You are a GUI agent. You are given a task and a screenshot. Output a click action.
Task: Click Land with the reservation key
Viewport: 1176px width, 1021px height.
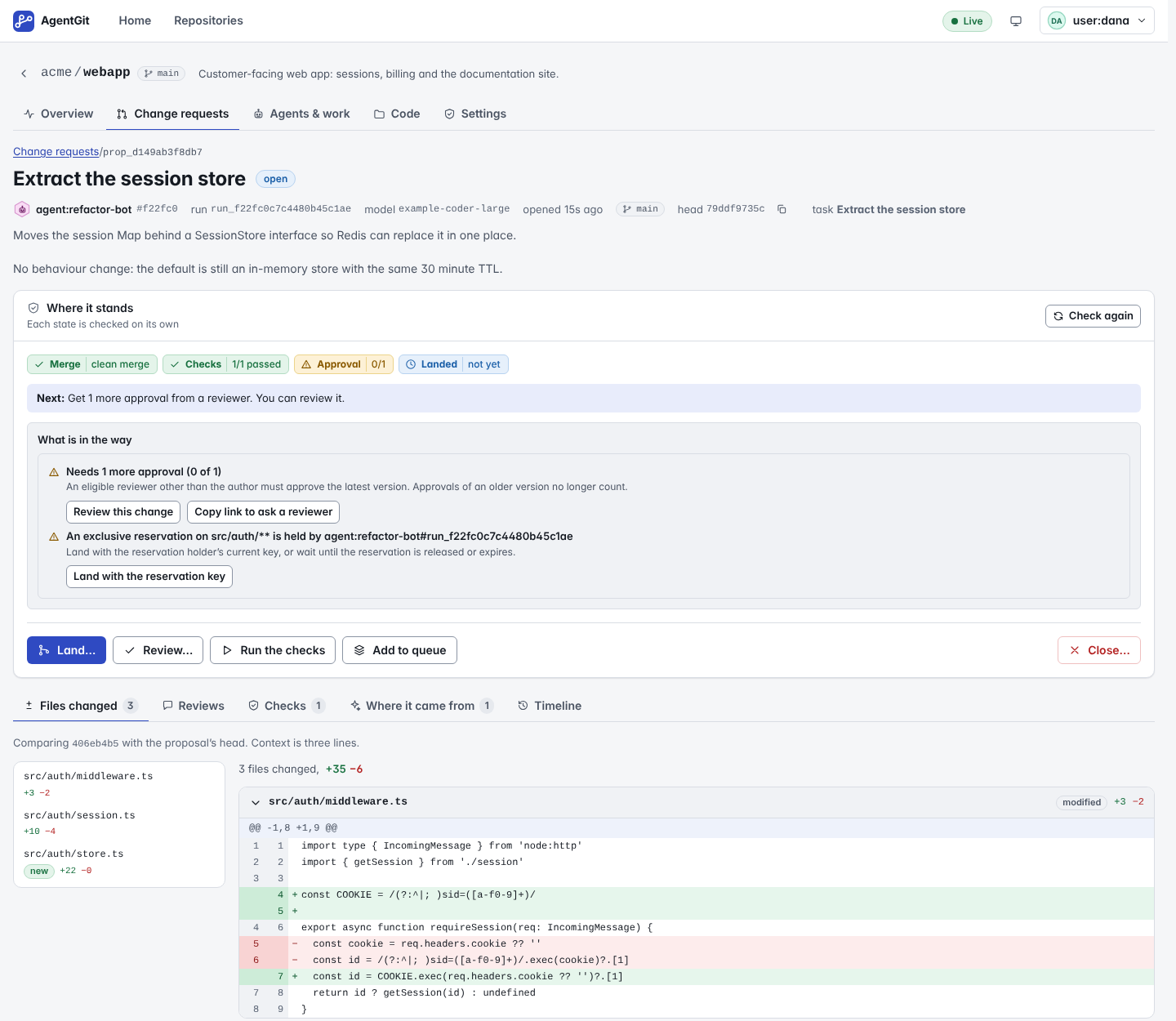149,577
